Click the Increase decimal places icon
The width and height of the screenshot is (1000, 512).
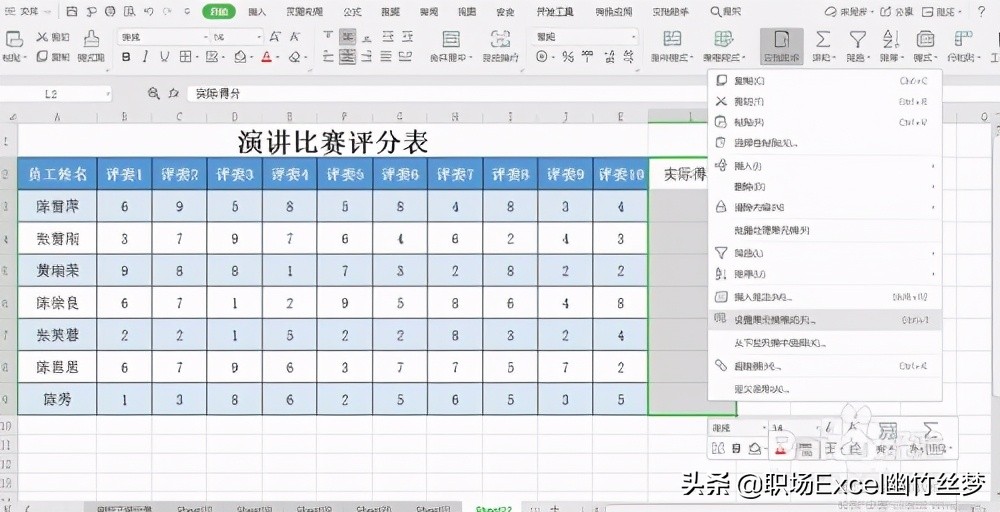coord(610,57)
